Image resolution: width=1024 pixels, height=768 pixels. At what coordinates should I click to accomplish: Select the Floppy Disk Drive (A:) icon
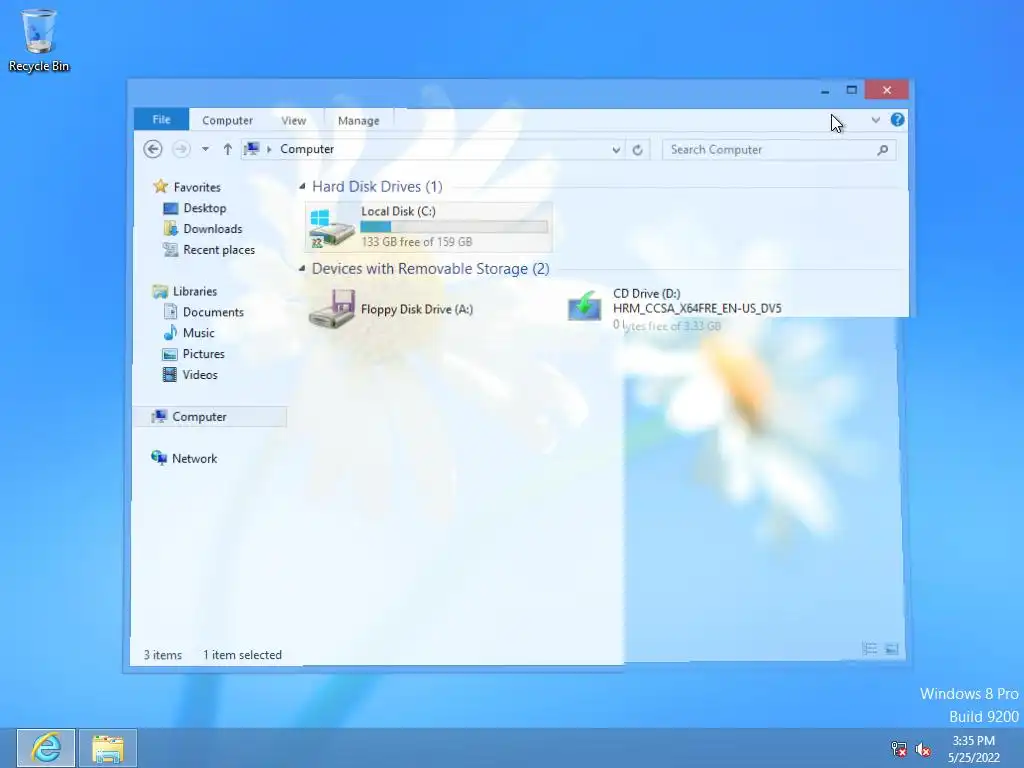332,309
